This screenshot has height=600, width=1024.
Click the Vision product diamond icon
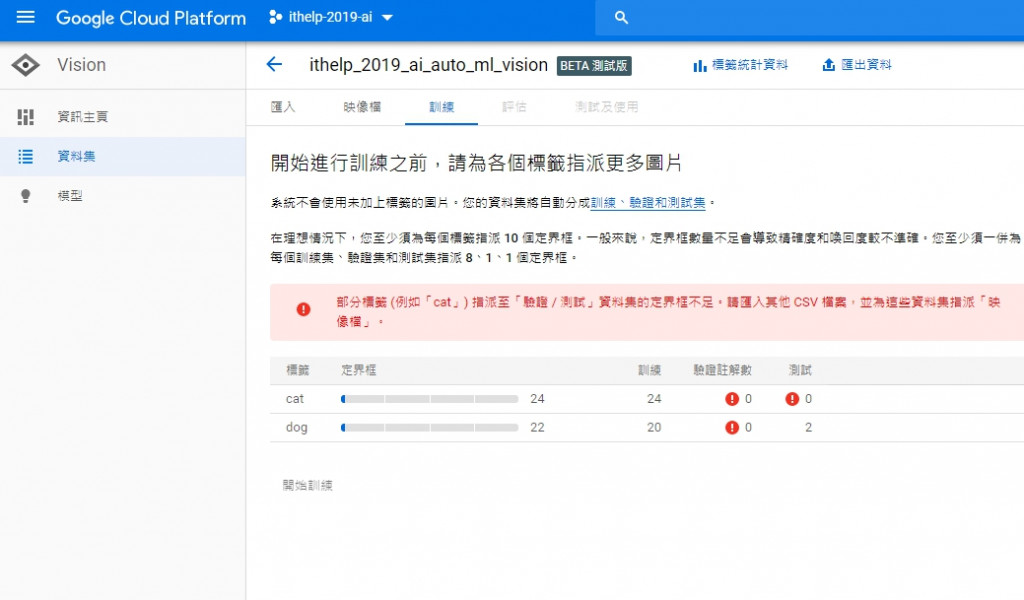pos(25,65)
